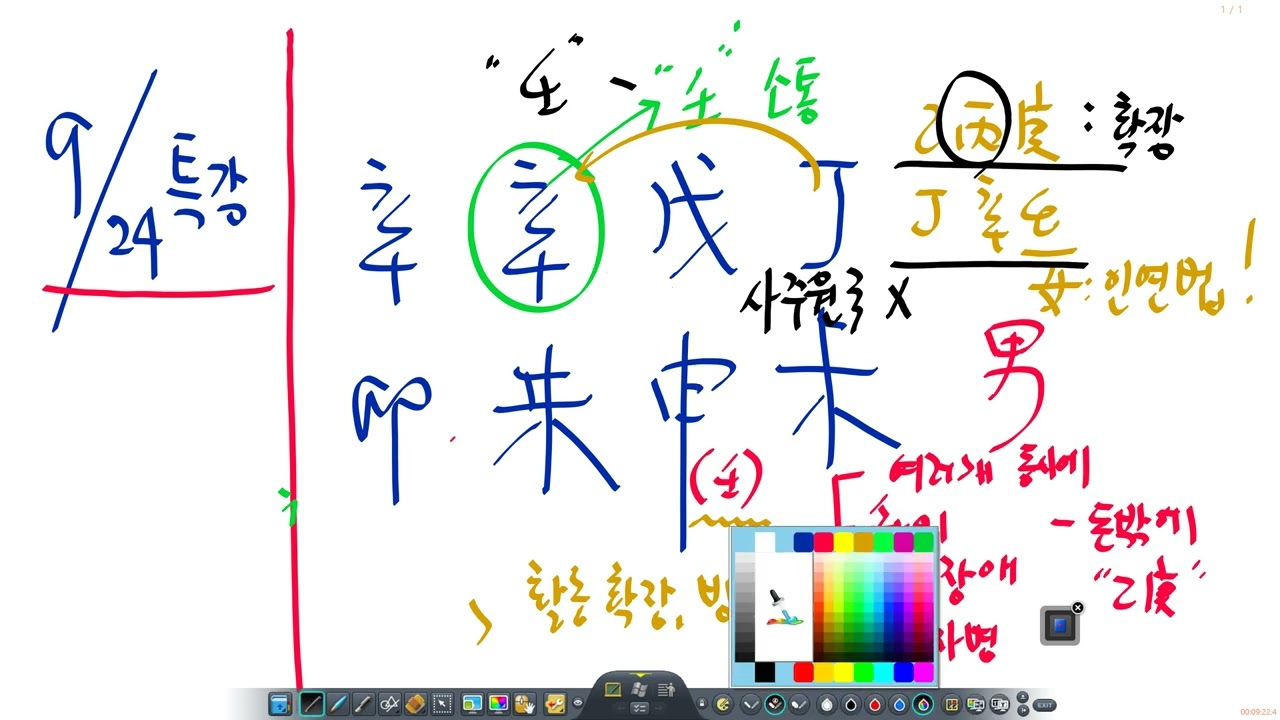Close the floating blue widget
The image size is (1280, 720).
pyautogui.click(x=1077, y=608)
